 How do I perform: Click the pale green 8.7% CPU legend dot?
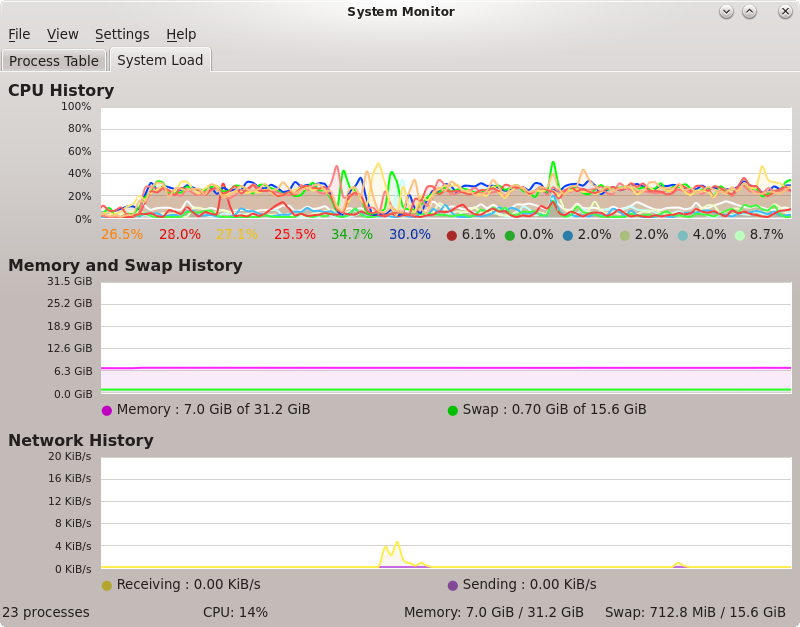pos(740,236)
